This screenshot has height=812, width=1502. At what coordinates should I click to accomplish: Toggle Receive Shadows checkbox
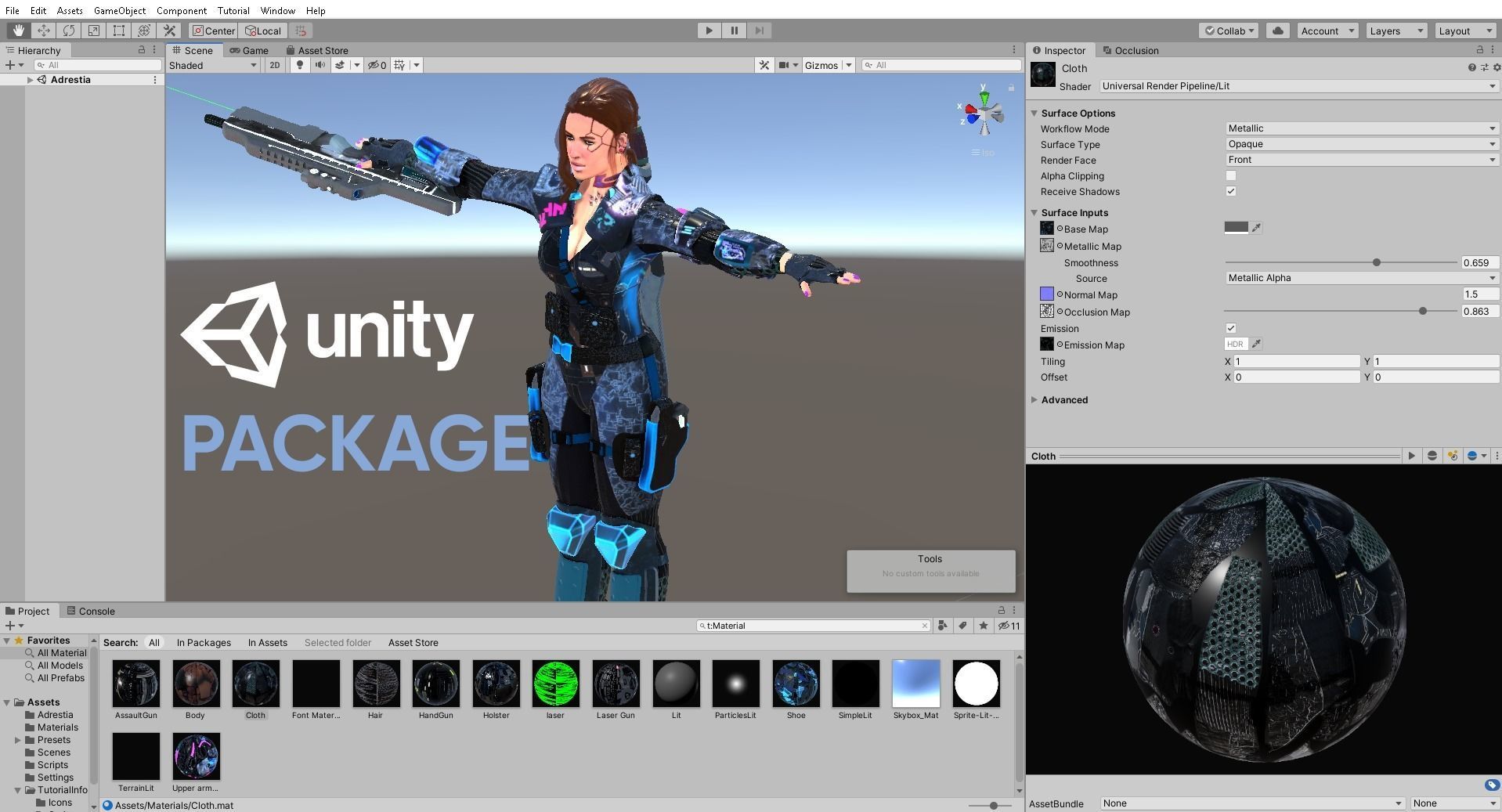pyautogui.click(x=1231, y=191)
